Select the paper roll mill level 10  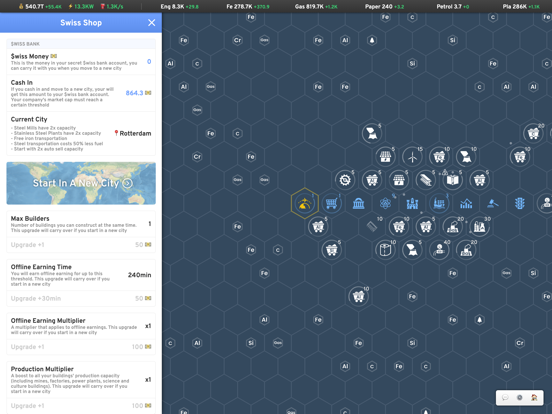[x=385, y=250]
